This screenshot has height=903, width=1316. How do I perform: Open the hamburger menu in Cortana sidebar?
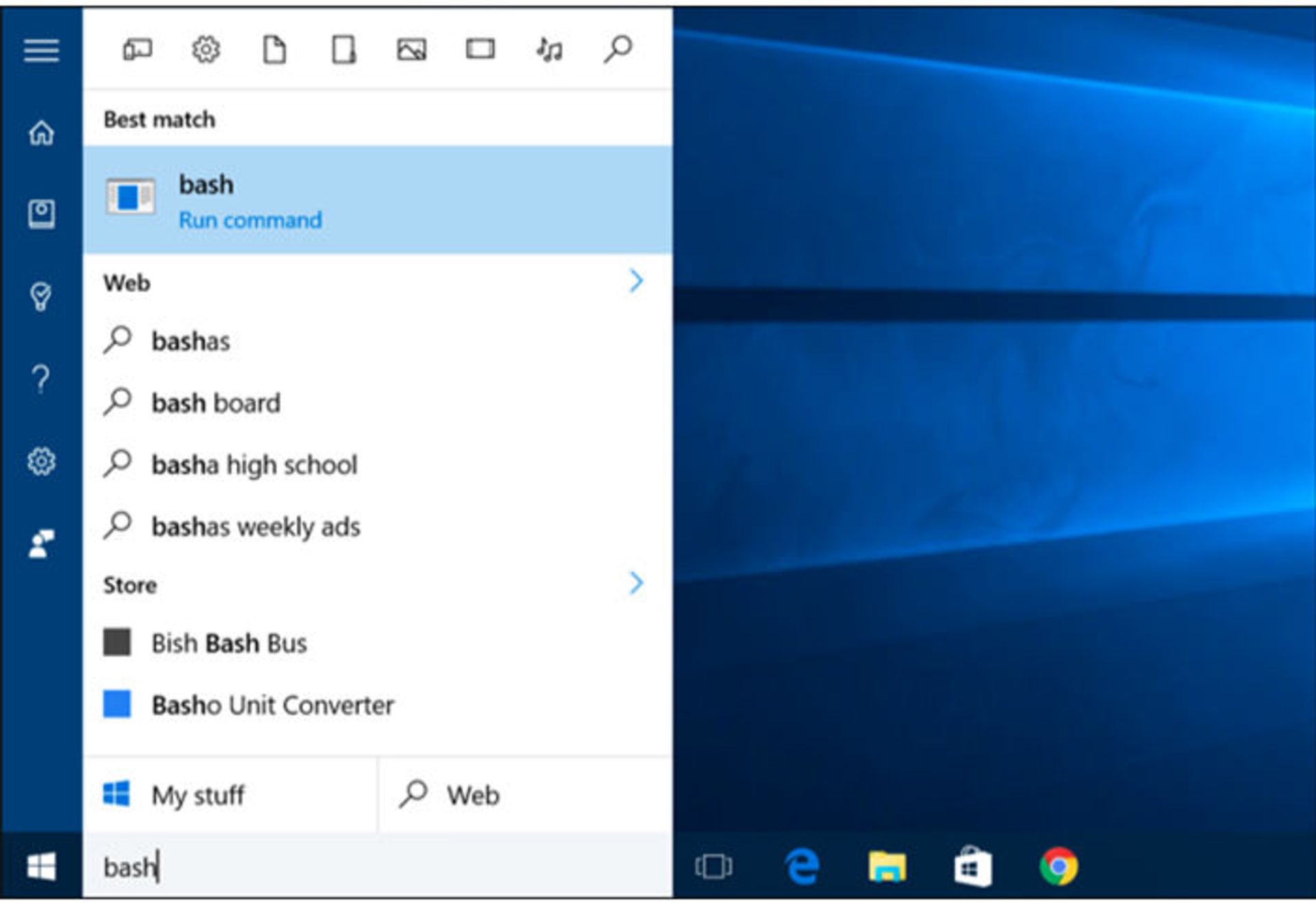41,51
